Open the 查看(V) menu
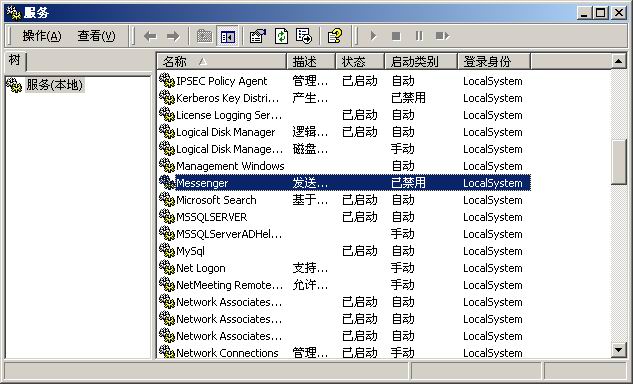 click(96, 36)
